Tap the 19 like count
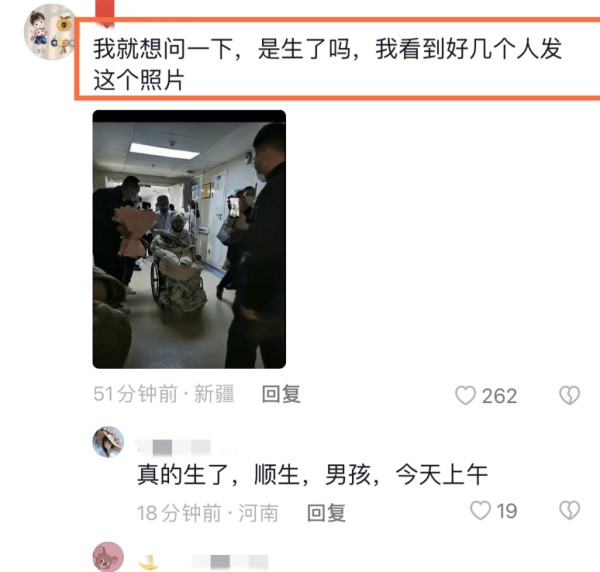This screenshot has height=572, width=600. click(507, 511)
